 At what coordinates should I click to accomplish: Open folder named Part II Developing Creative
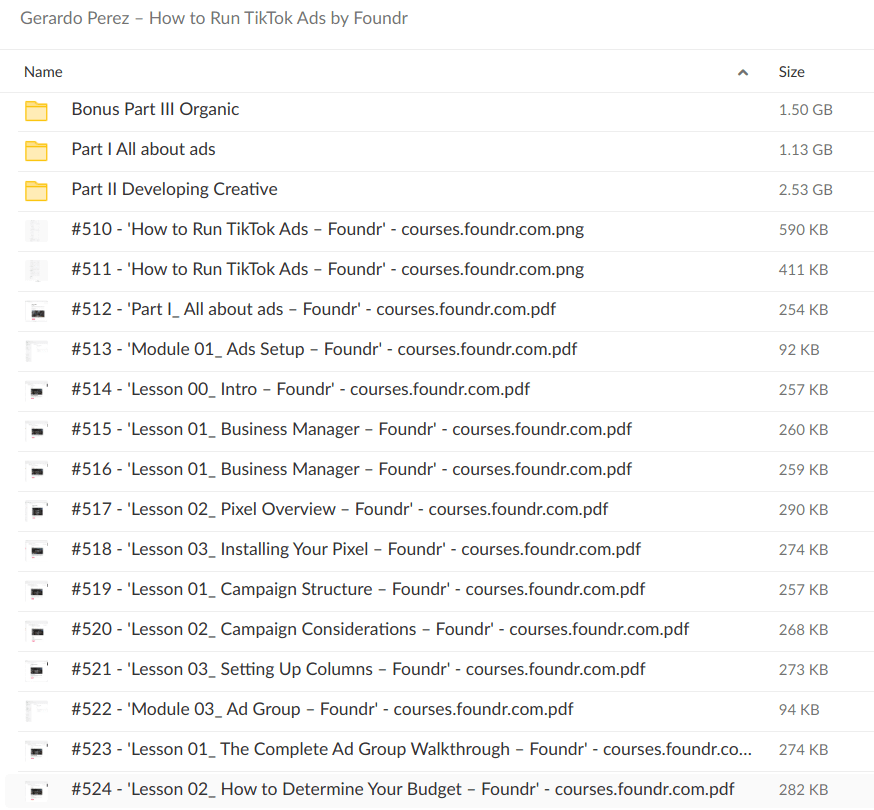point(174,189)
